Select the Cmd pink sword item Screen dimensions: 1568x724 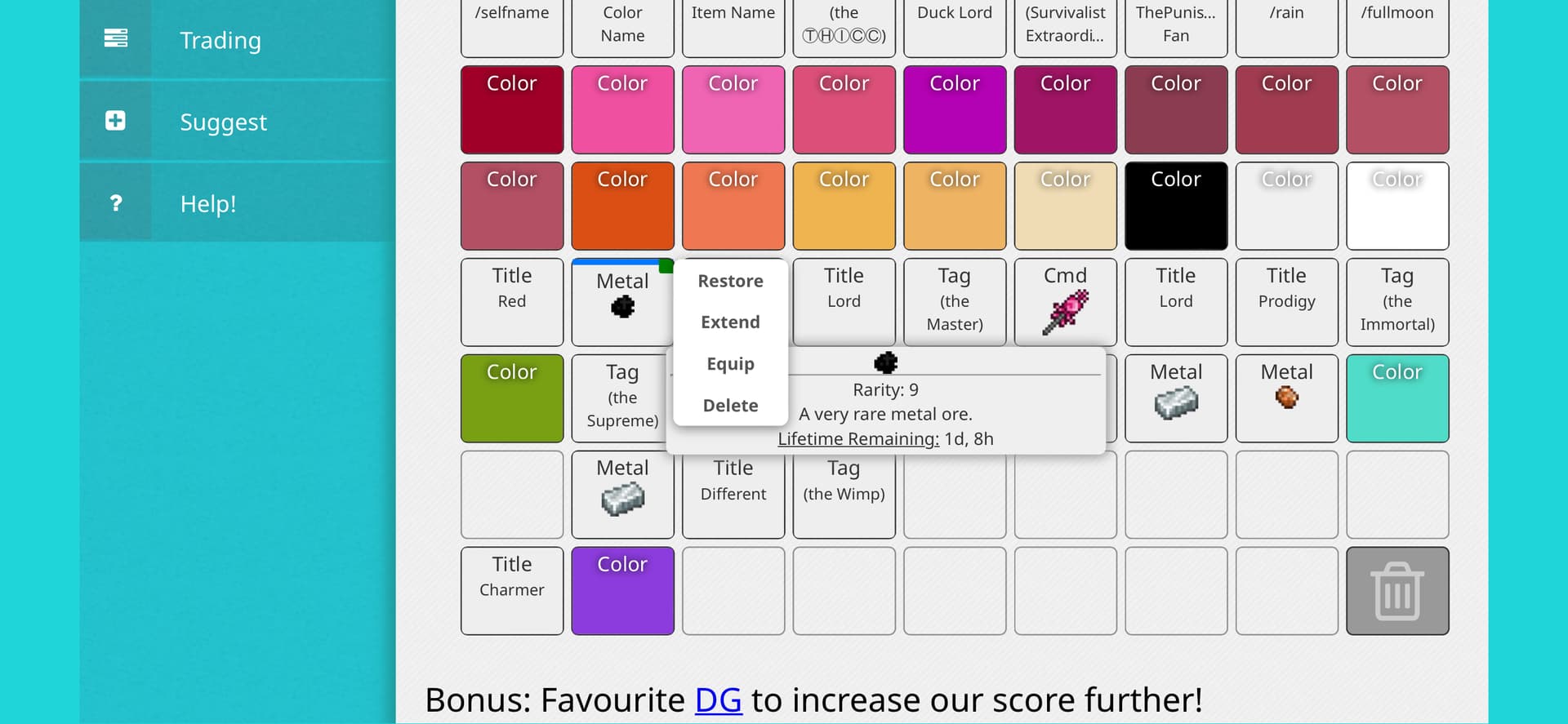1065,302
